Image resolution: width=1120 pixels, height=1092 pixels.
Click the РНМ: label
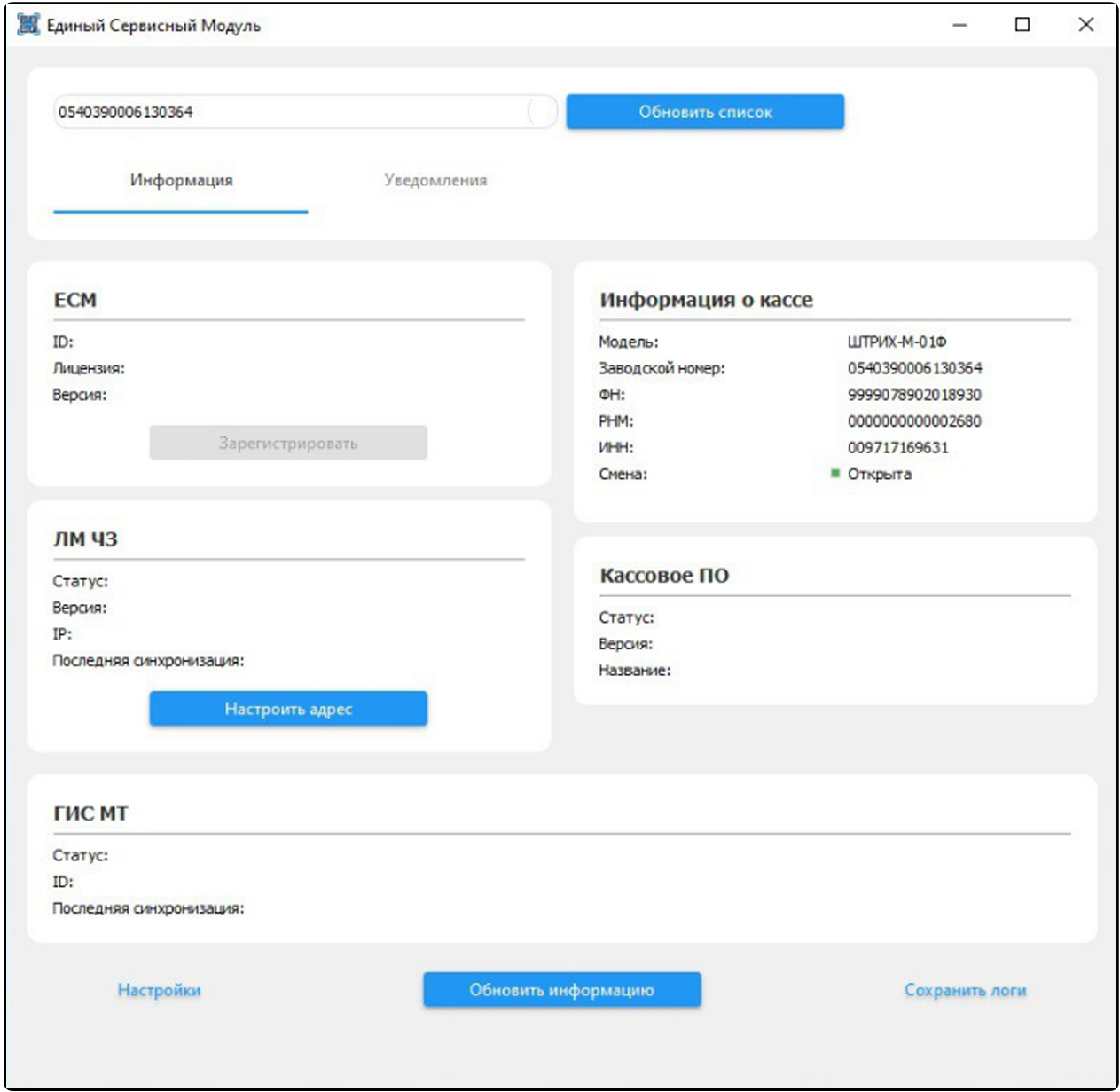(616, 421)
